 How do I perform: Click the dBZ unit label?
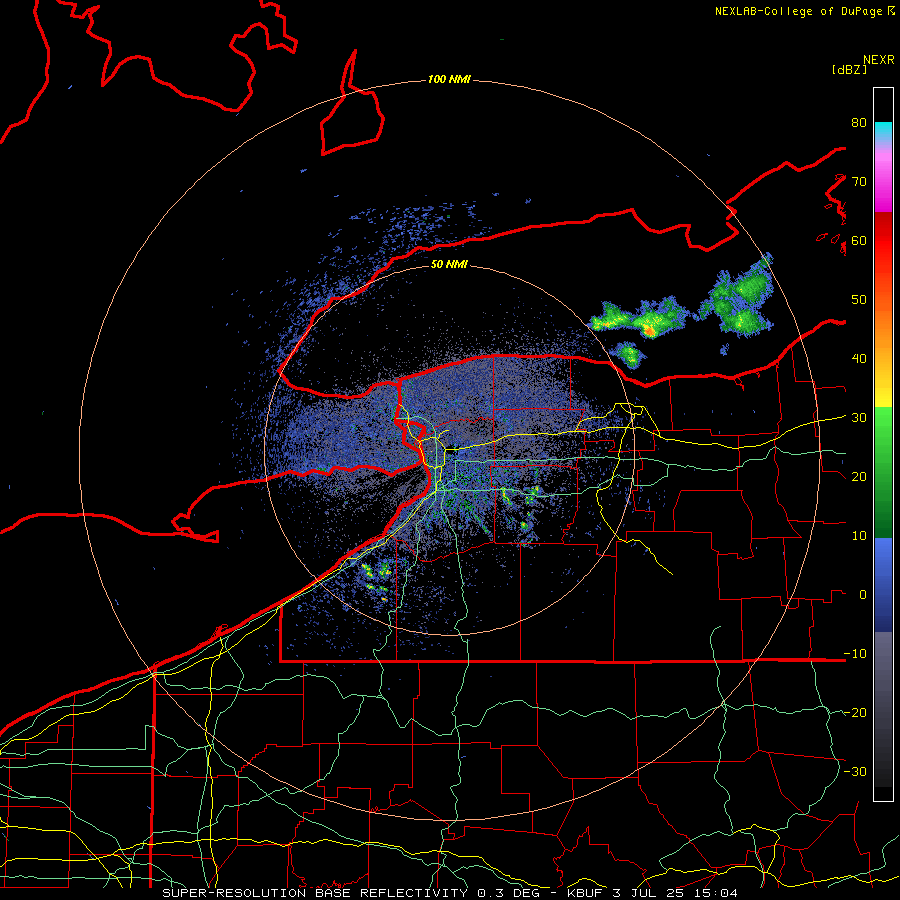[x=849, y=69]
